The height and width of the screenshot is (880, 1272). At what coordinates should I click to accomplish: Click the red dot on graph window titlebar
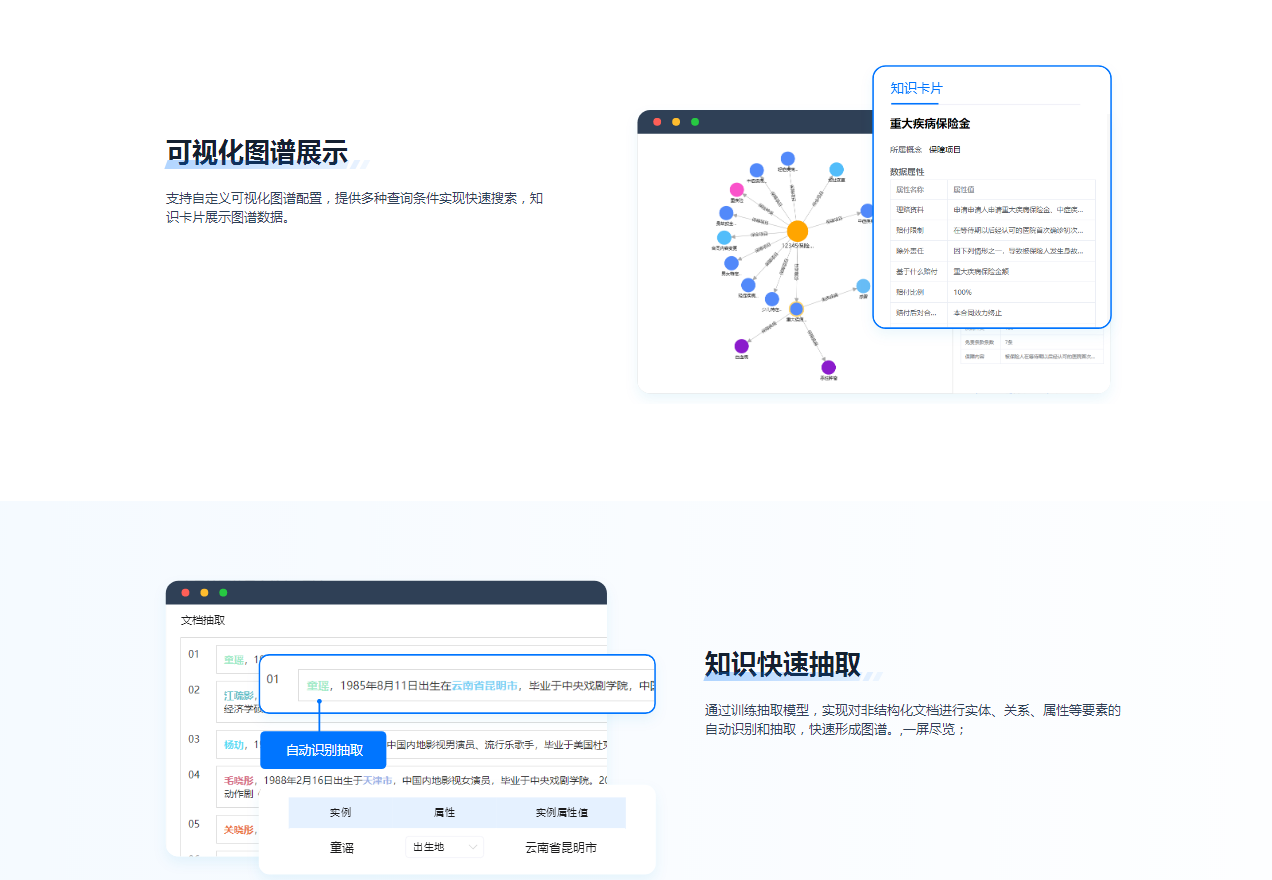657,122
